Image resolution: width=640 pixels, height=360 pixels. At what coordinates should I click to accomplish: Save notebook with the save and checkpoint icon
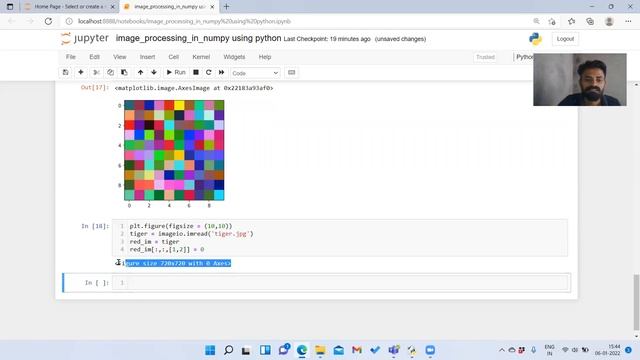pos(65,72)
